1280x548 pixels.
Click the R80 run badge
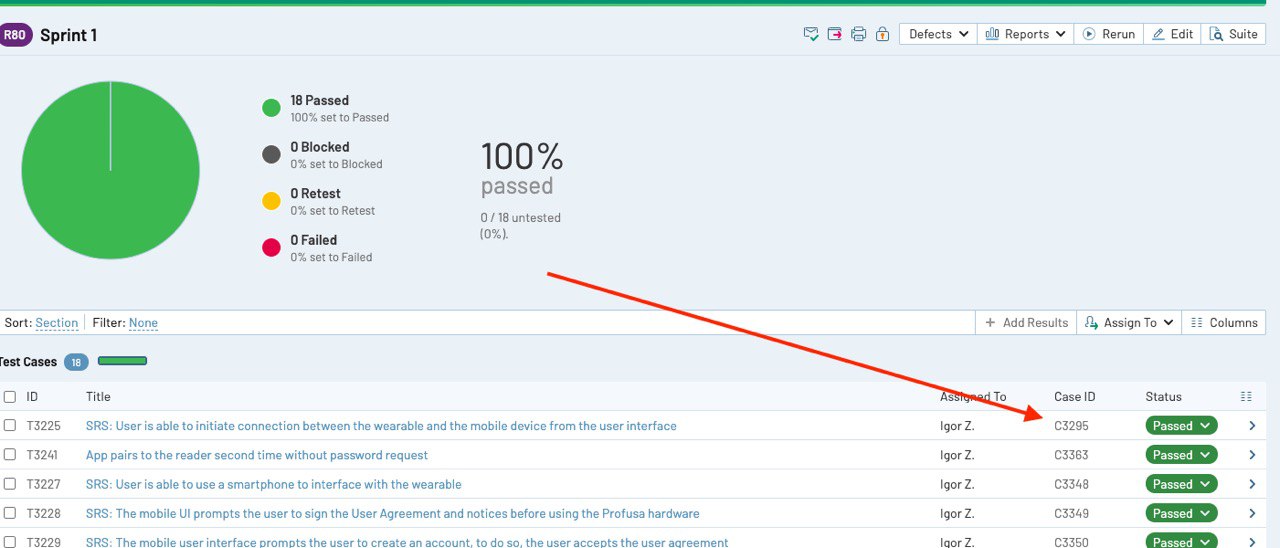tap(15, 35)
